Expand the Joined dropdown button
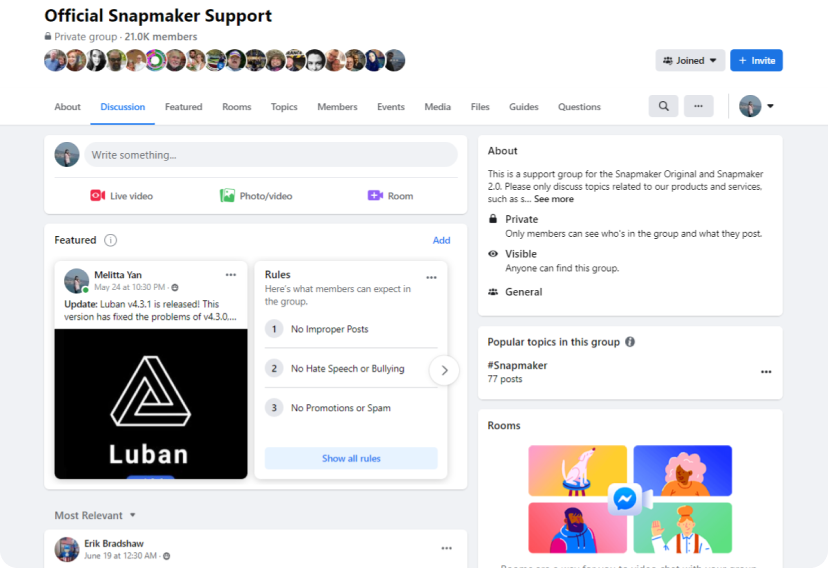 [x=690, y=60]
